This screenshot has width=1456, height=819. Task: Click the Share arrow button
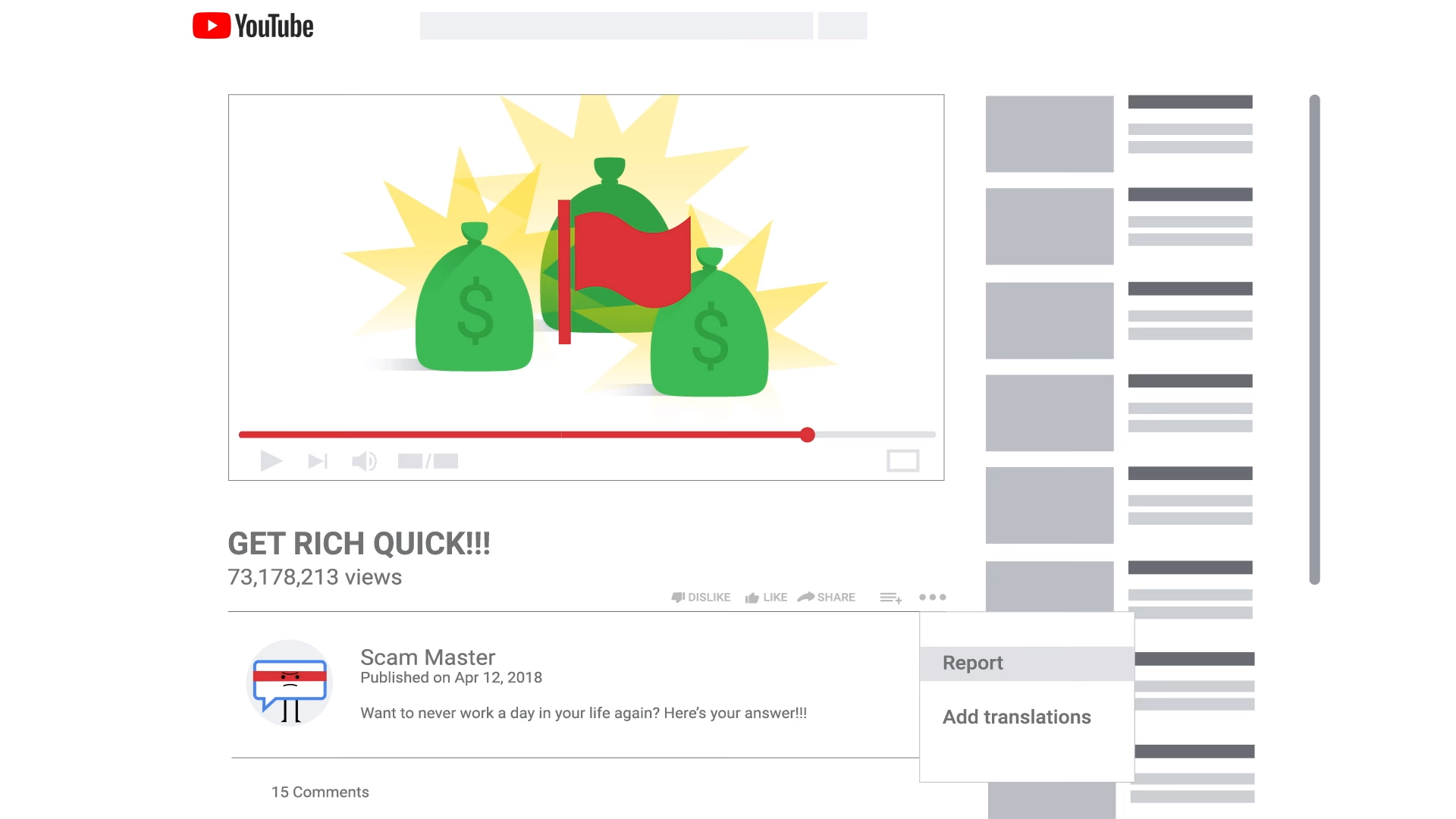[x=826, y=598]
